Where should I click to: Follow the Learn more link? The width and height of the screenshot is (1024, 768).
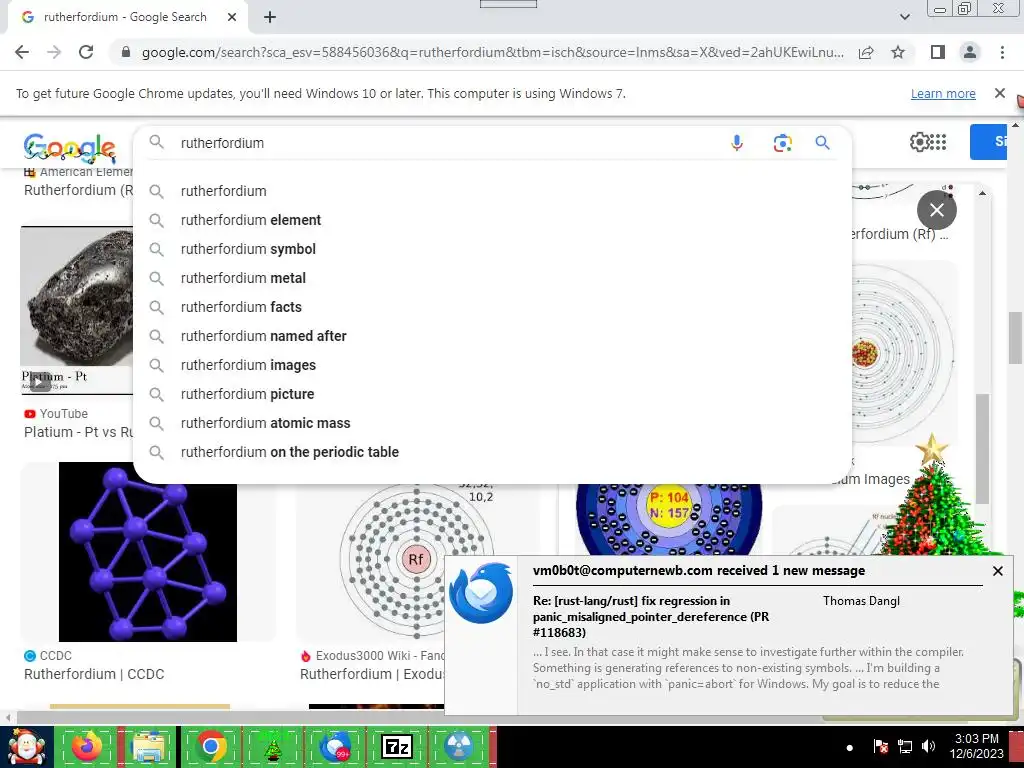pos(943,93)
